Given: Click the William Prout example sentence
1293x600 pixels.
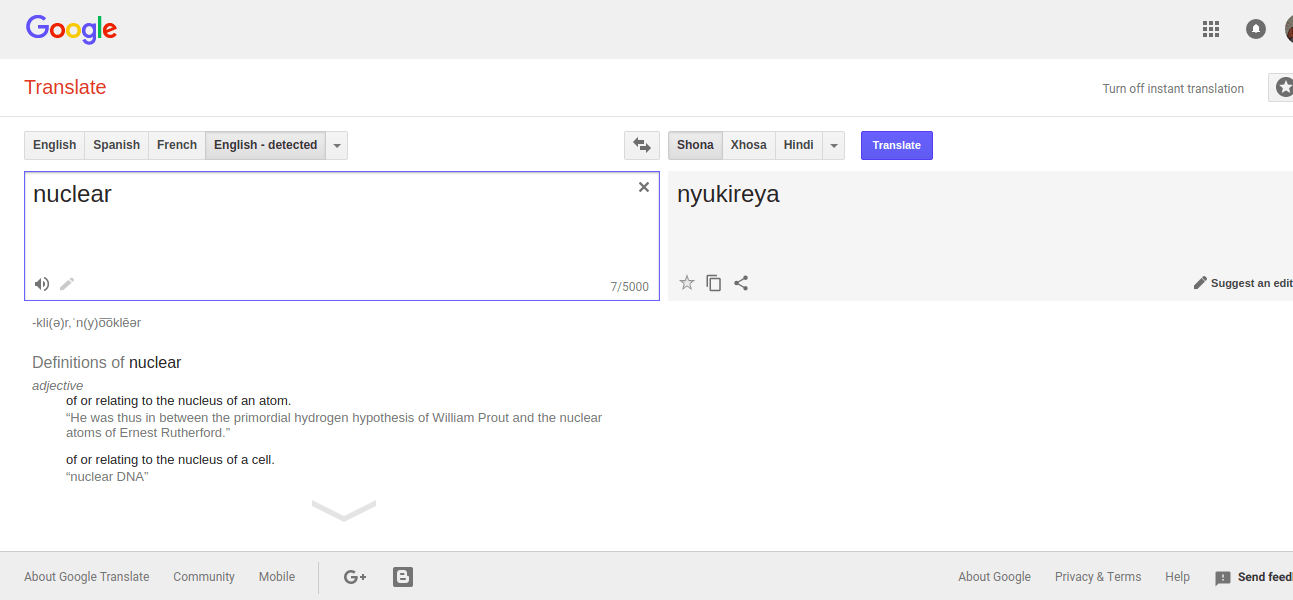Looking at the screenshot, I should coord(334,425).
